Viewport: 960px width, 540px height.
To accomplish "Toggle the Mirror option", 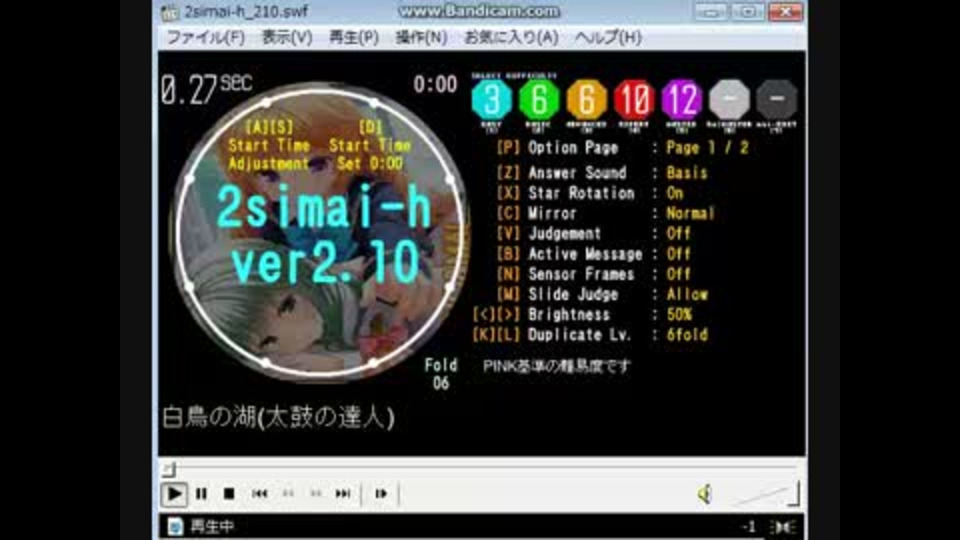I will (605, 213).
